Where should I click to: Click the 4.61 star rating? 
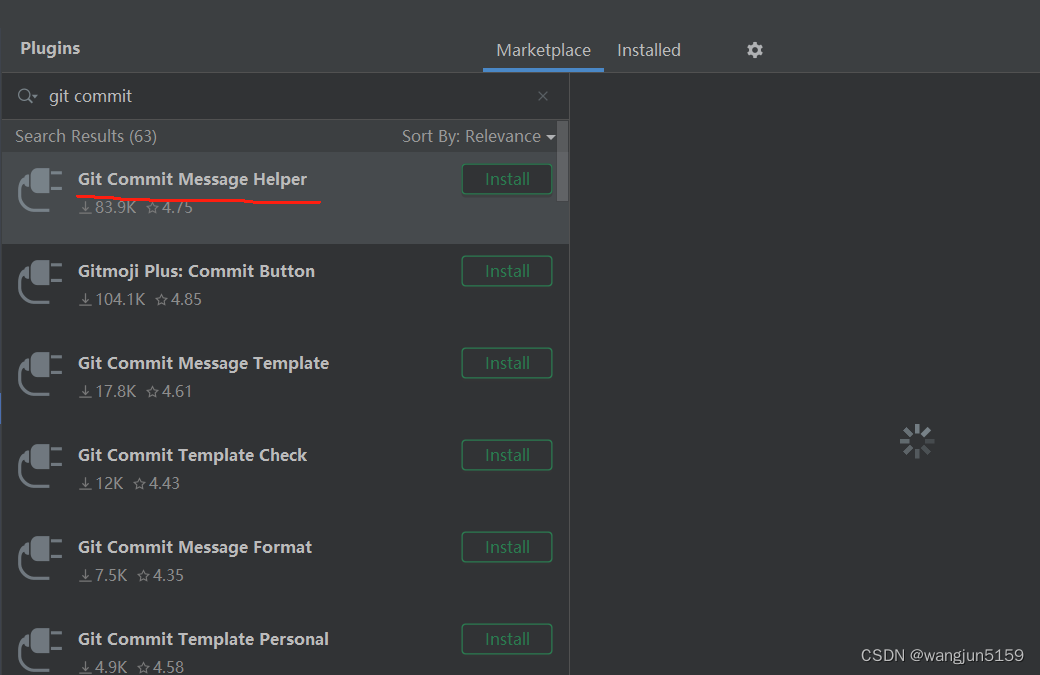click(x=169, y=392)
